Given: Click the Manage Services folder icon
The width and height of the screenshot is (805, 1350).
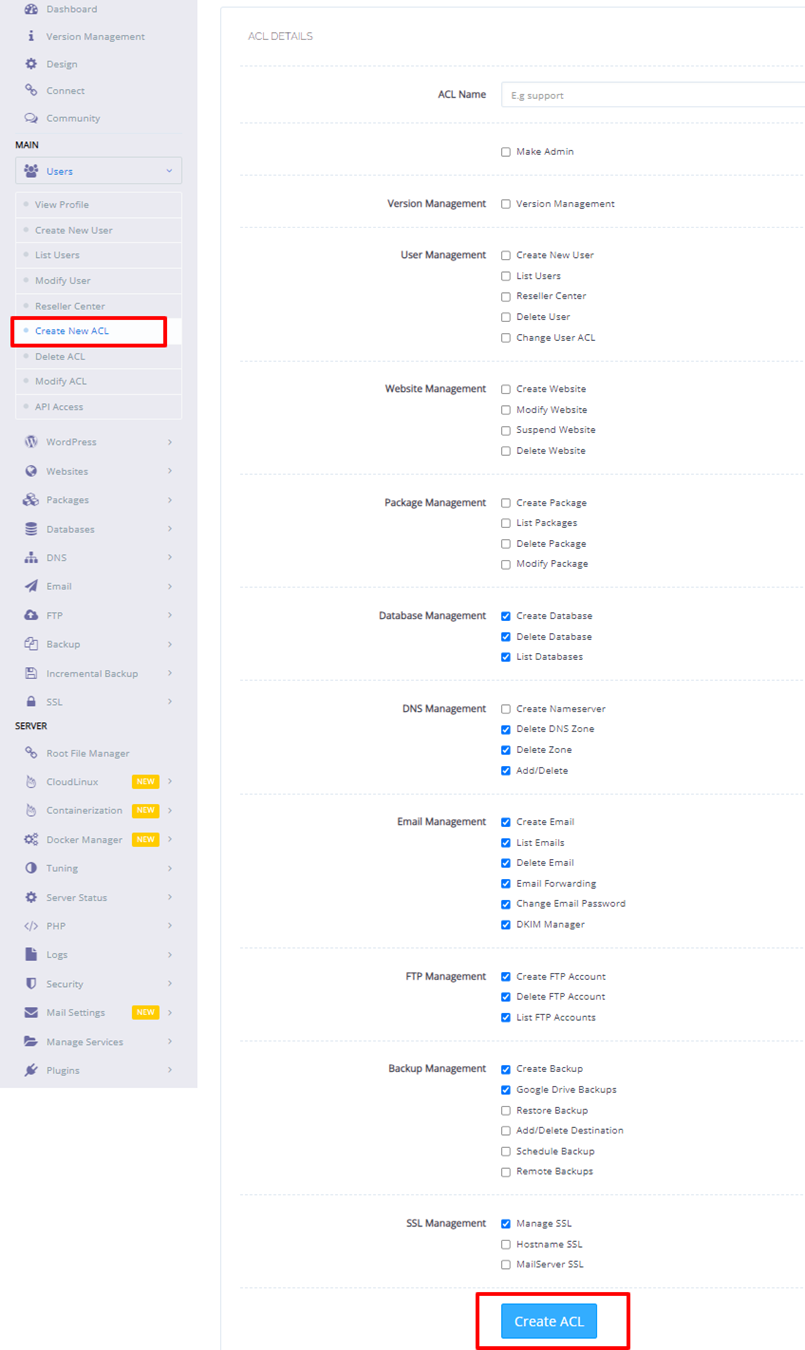Looking at the screenshot, I should click(x=31, y=1041).
